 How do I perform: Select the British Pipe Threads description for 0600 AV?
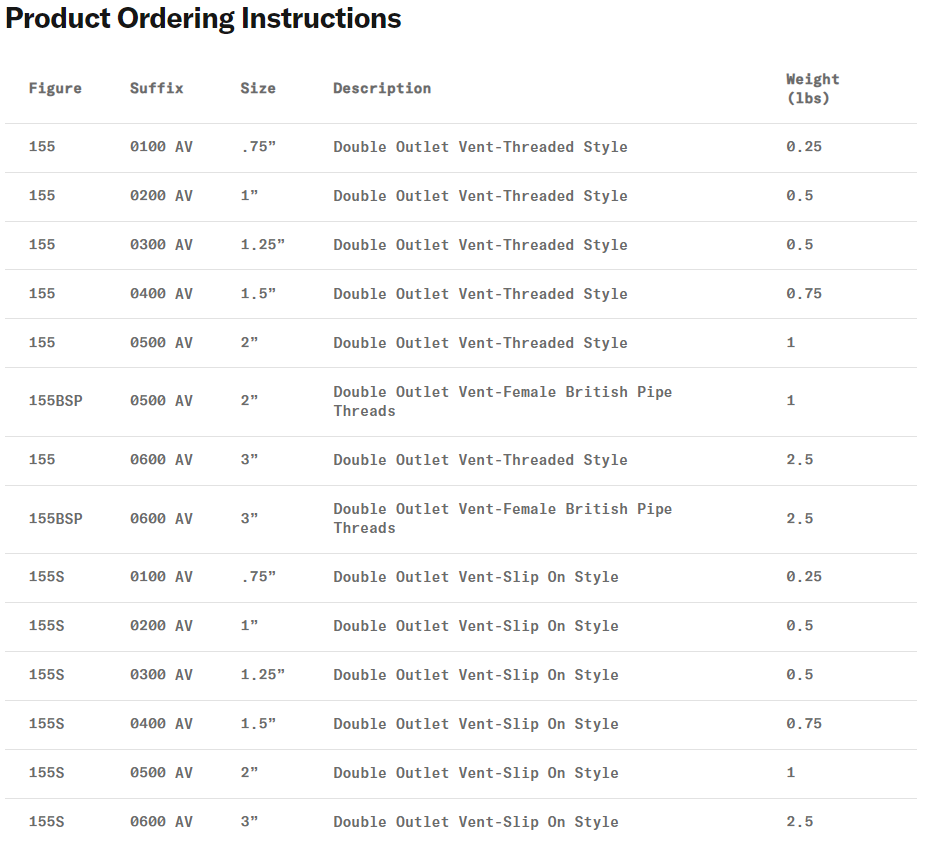tap(502, 518)
